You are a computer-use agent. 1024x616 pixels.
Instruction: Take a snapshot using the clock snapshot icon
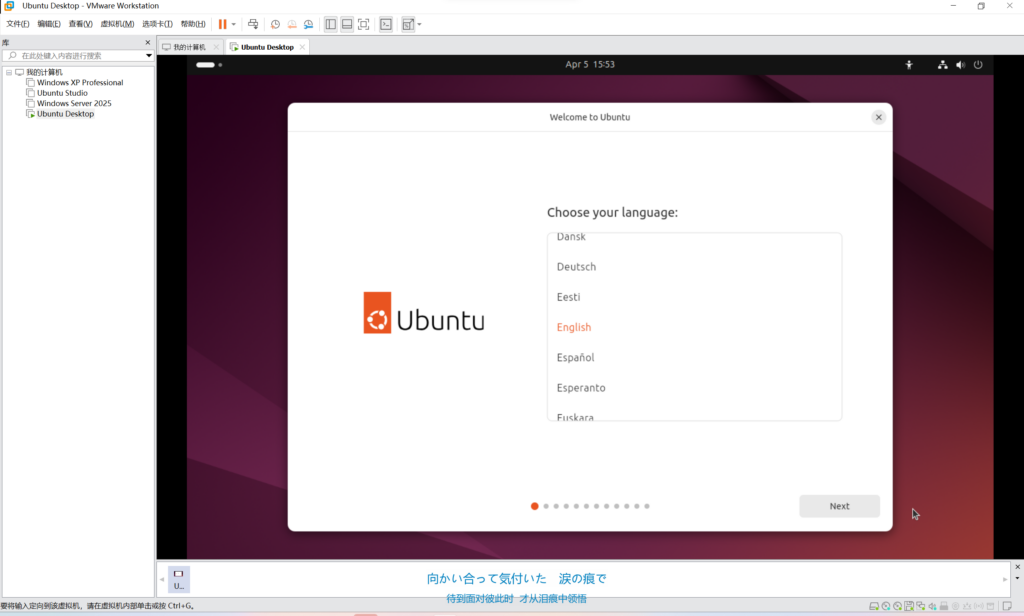click(x=276, y=24)
